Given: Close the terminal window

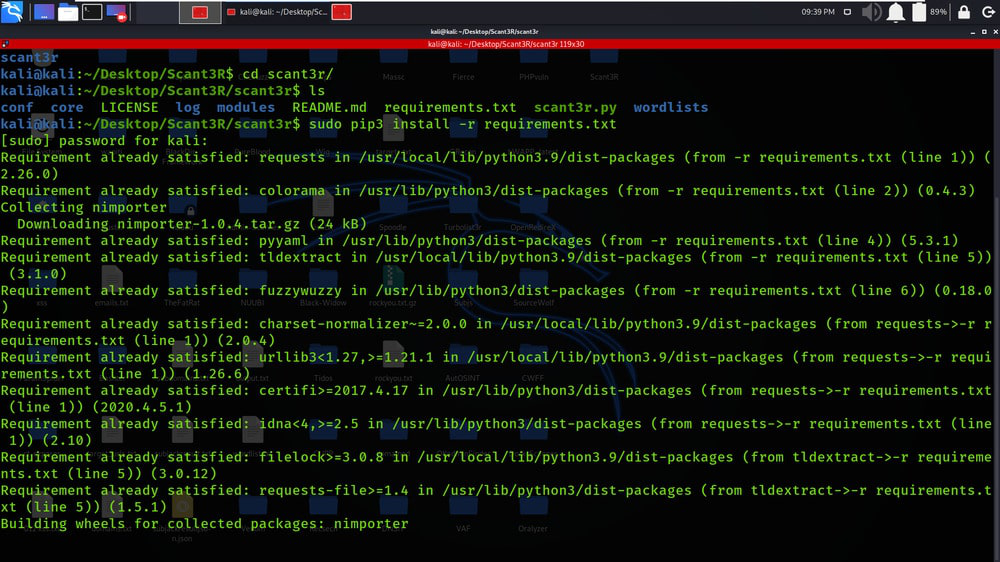Looking at the screenshot, I should (995, 32).
